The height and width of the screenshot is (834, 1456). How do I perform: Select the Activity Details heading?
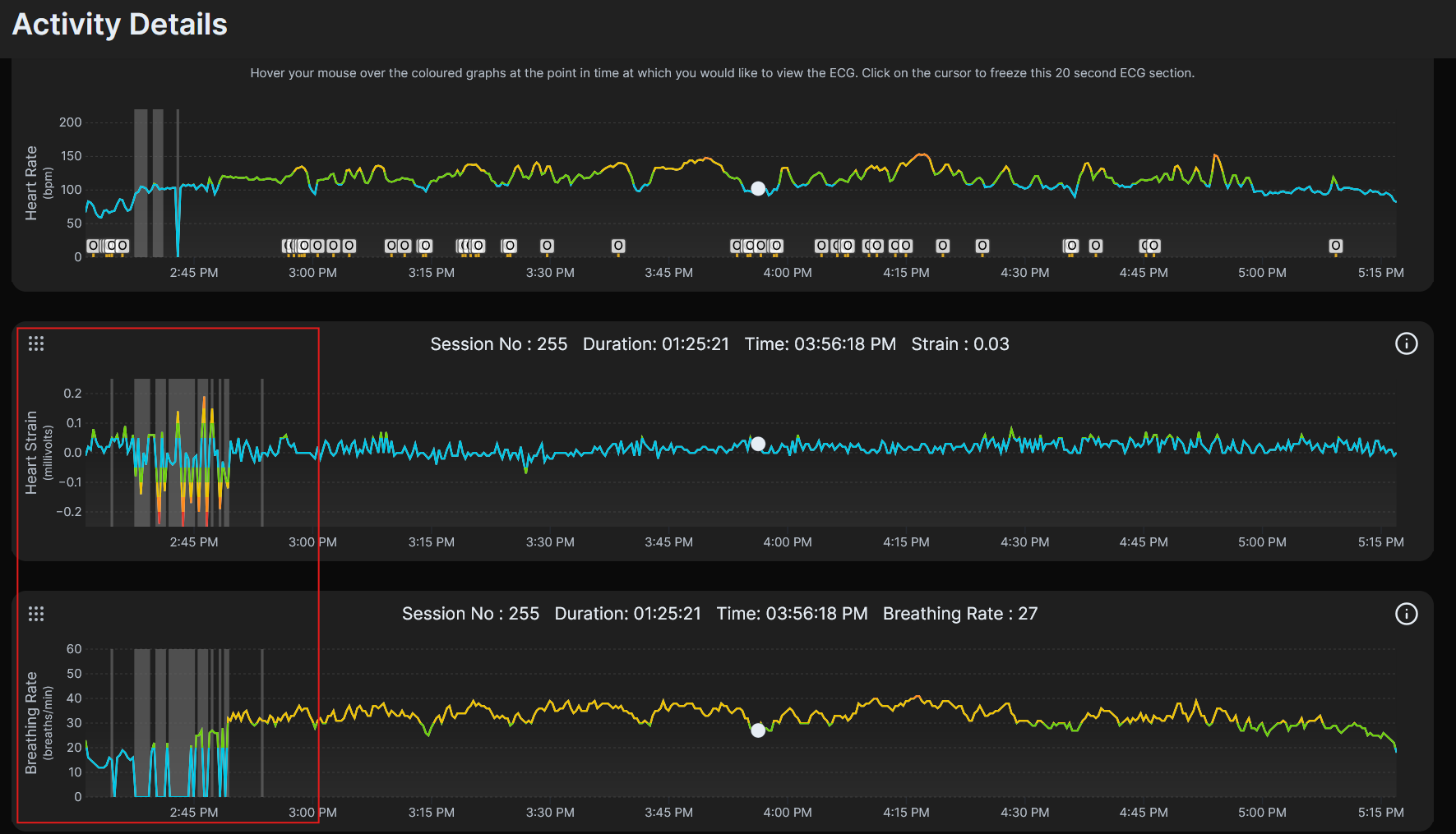(x=120, y=25)
